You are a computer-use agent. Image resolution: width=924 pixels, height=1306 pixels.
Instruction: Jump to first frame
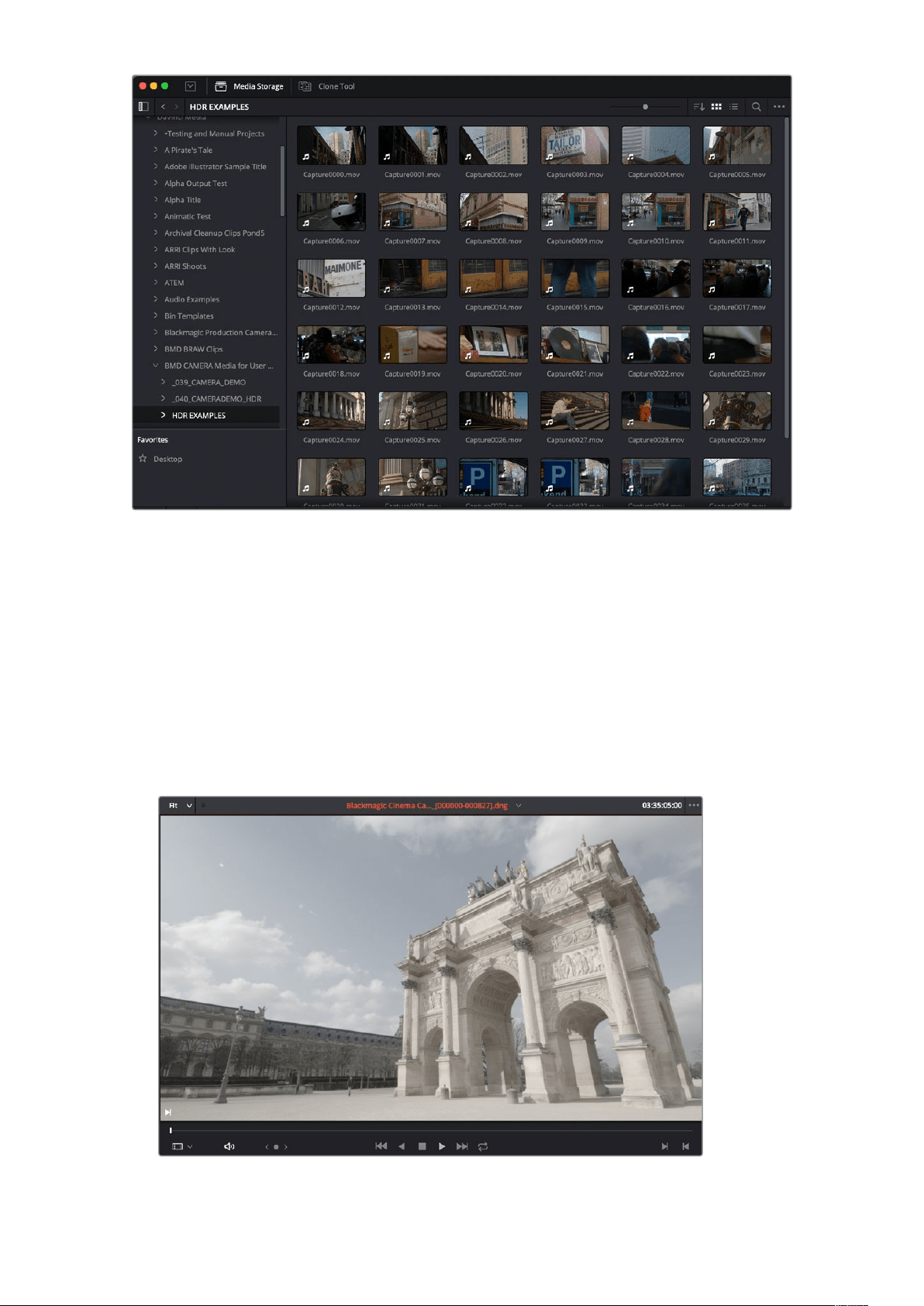click(x=381, y=1146)
